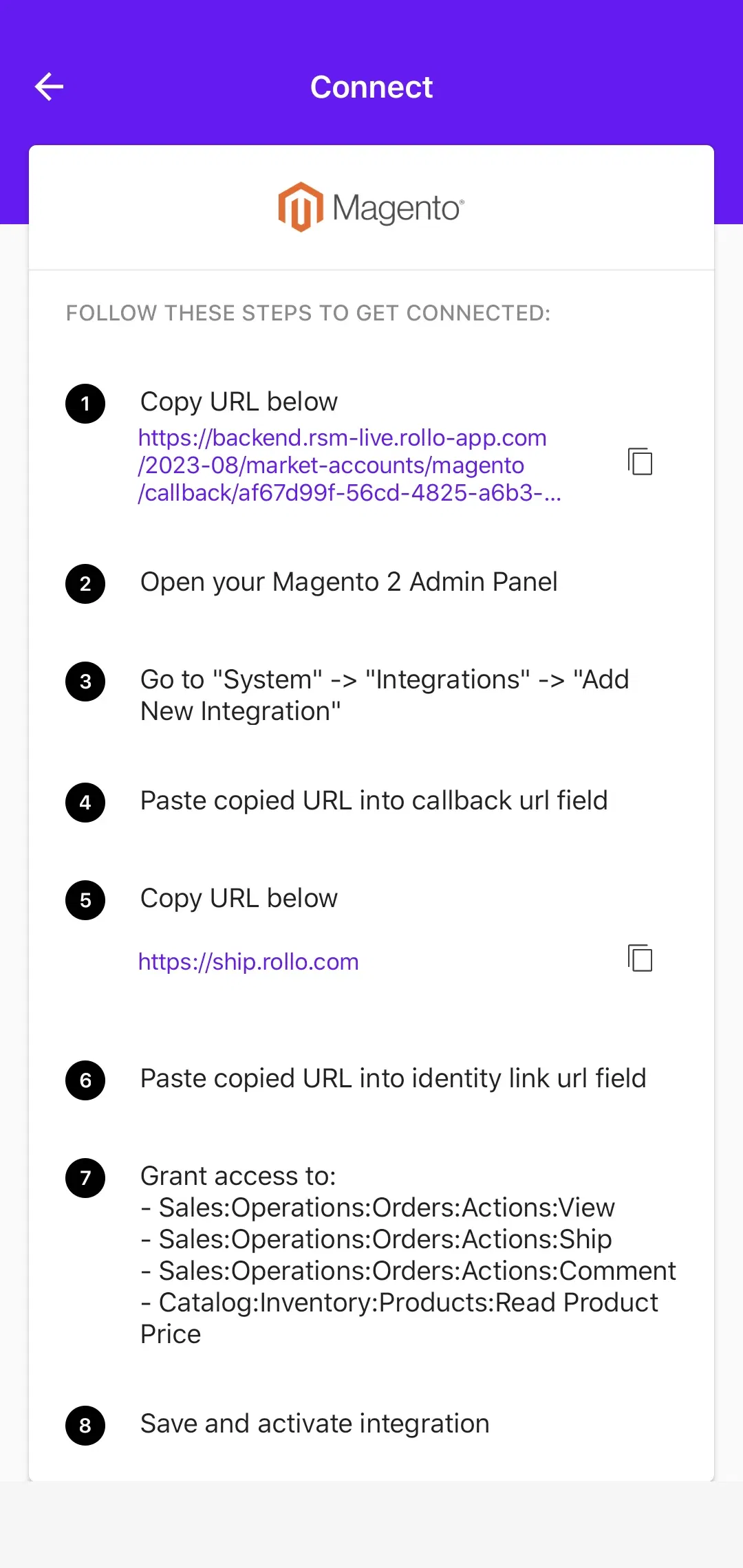Open the https://ship.rollo.com link
This screenshot has height=1568, width=743.
click(x=248, y=961)
